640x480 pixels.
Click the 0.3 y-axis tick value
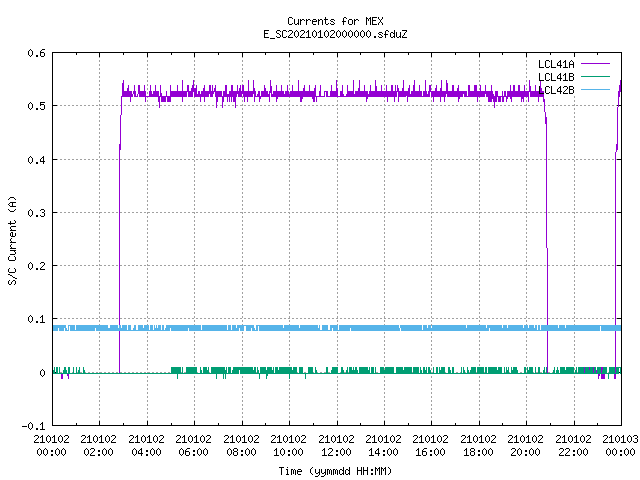pyautogui.click(x=37, y=213)
